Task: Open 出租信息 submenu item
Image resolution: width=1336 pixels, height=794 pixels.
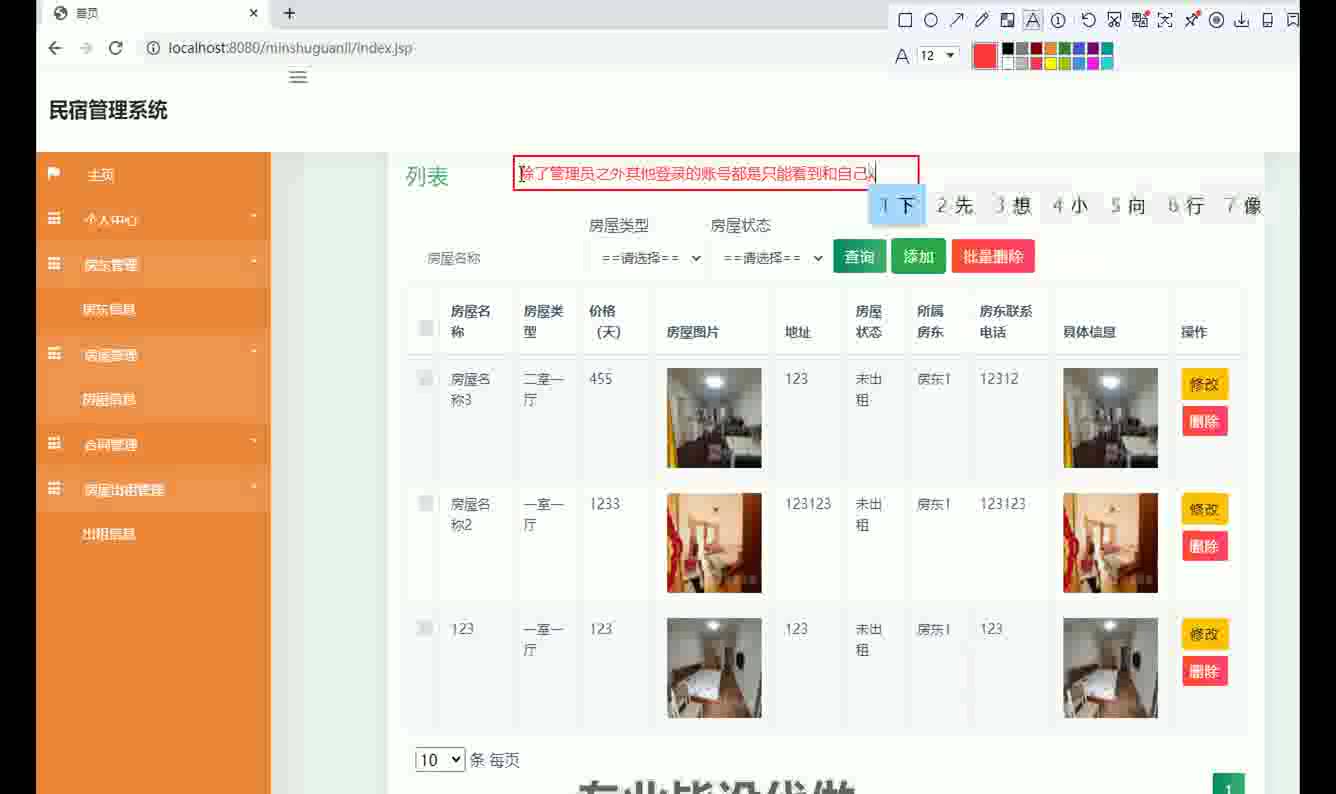Action: tap(109, 534)
